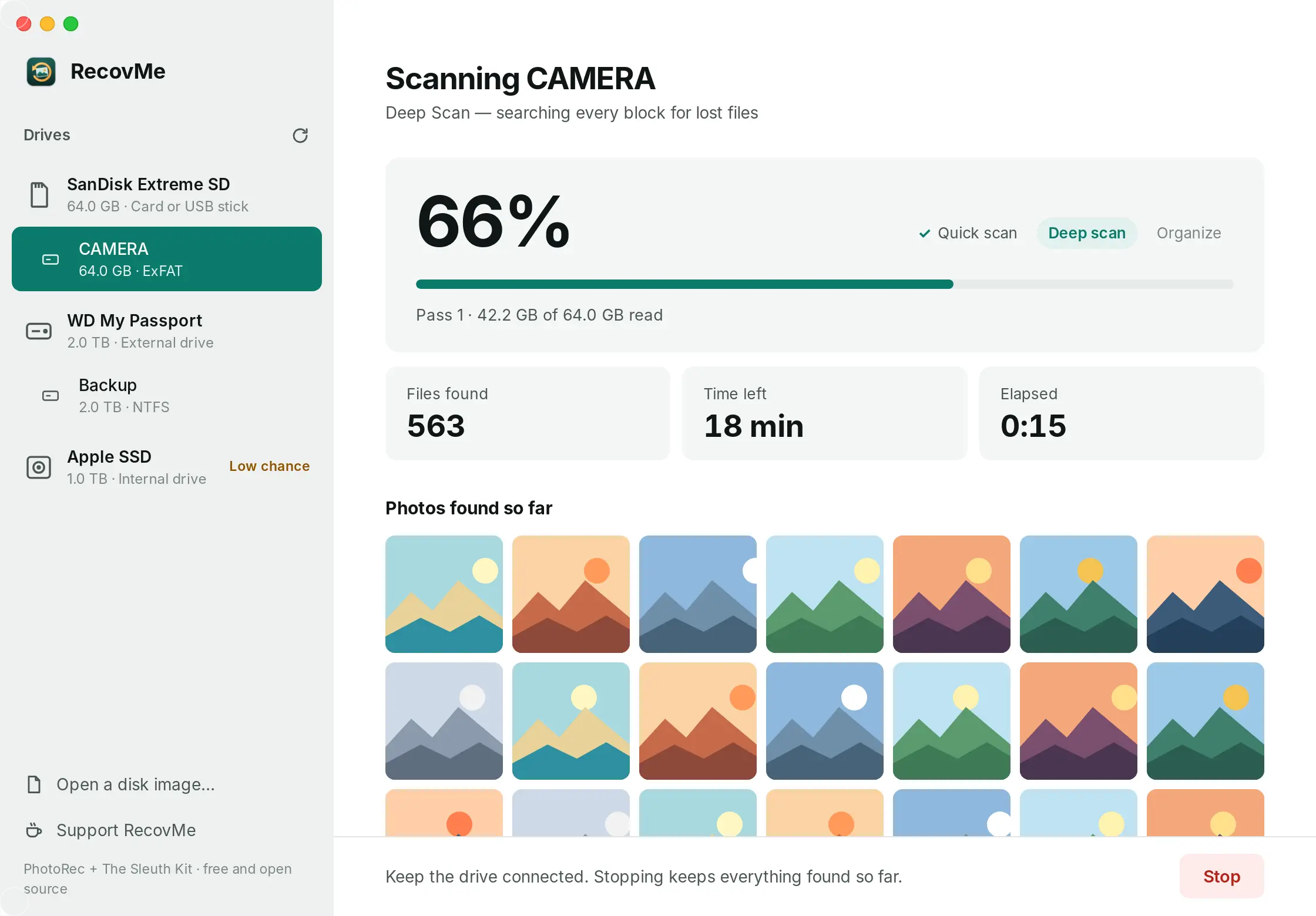The width and height of the screenshot is (1316, 916).
Task: Click the Files found 563 card
Action: [x=528, y=413]
